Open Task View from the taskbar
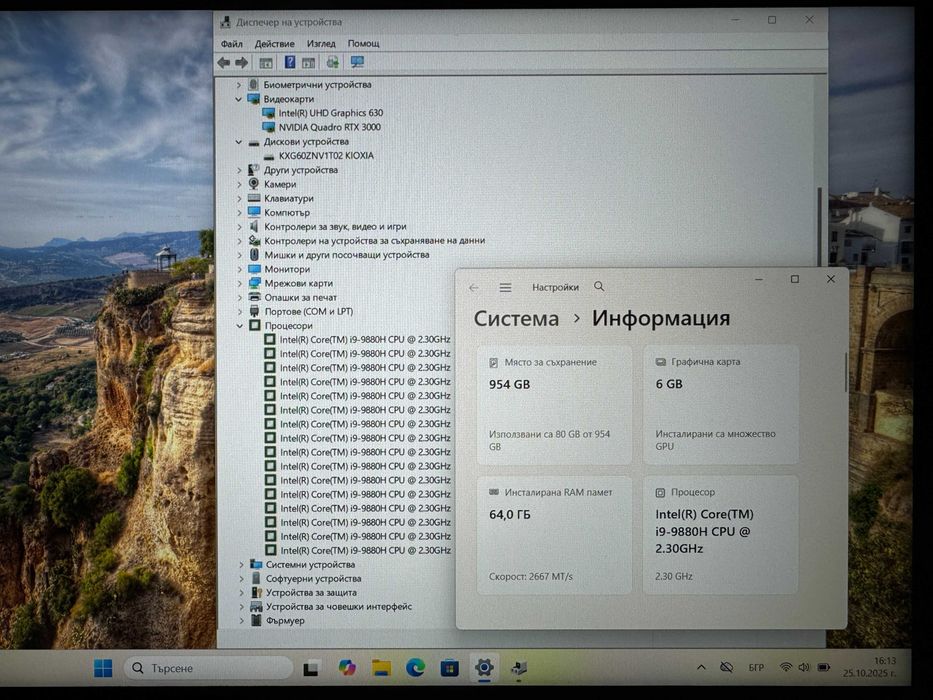This screenshot has height=700, width=933. click(311, 669)
